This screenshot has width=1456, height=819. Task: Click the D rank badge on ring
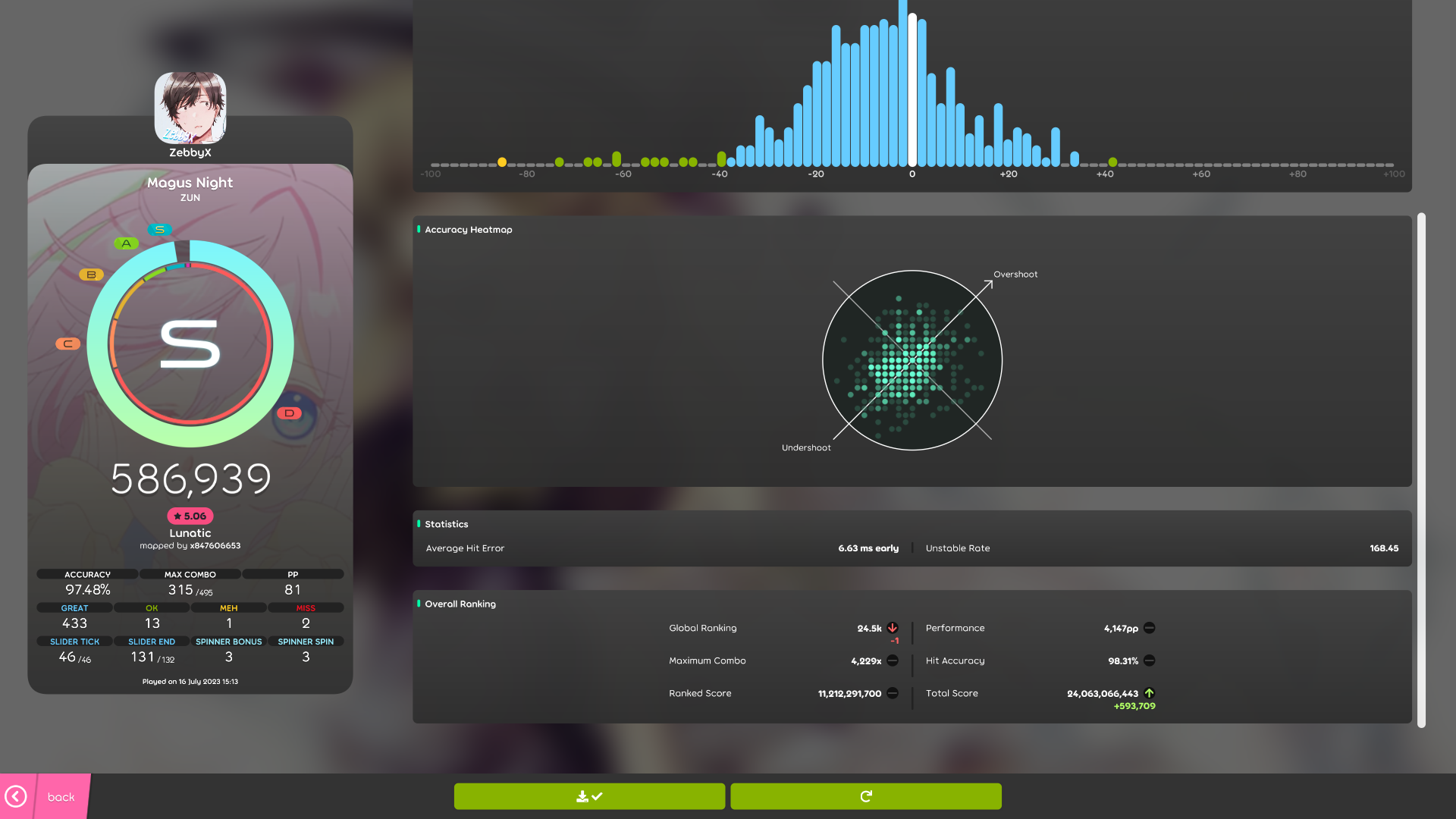[x=289, y=413]
